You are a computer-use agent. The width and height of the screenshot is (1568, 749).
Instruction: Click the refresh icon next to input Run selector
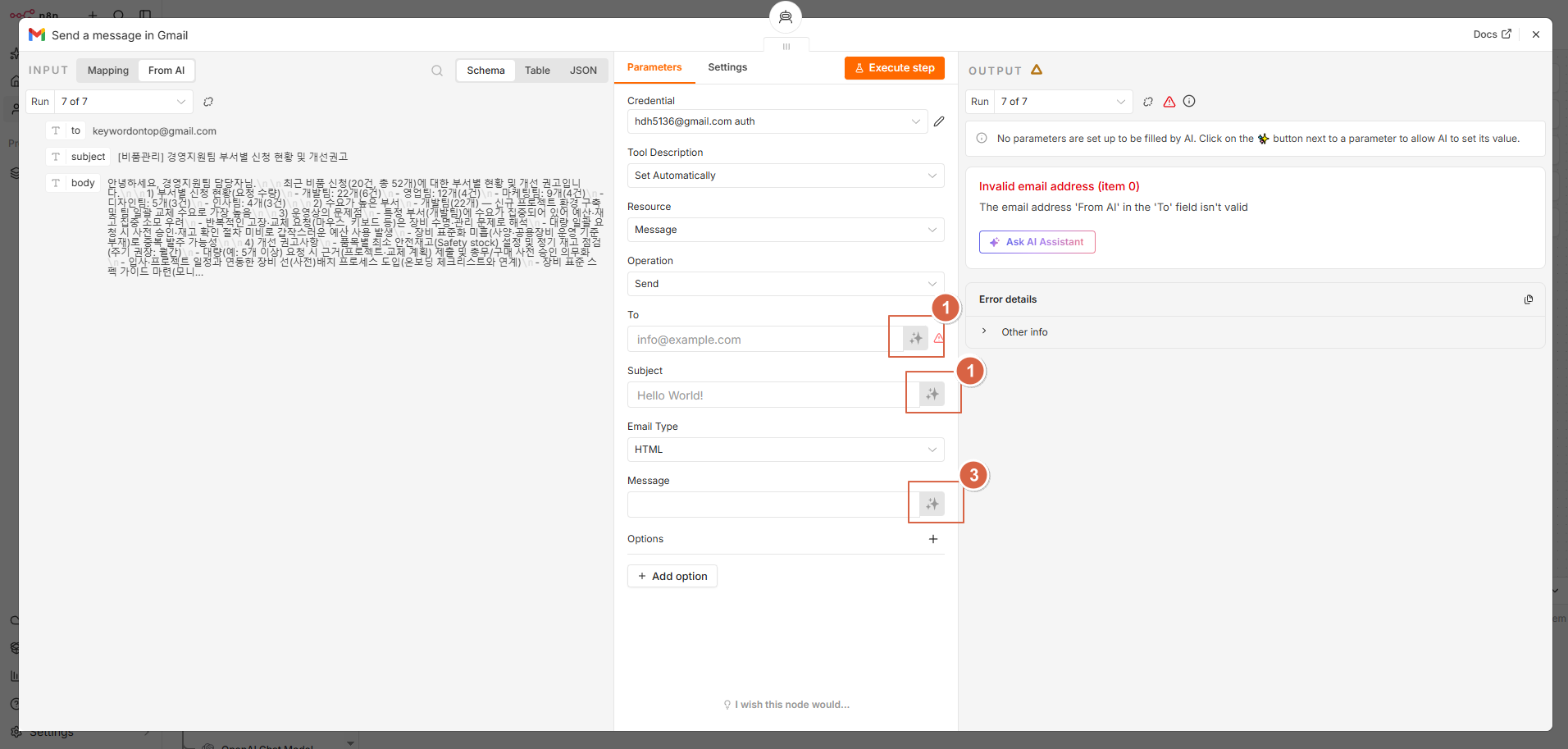click(208, 102)
